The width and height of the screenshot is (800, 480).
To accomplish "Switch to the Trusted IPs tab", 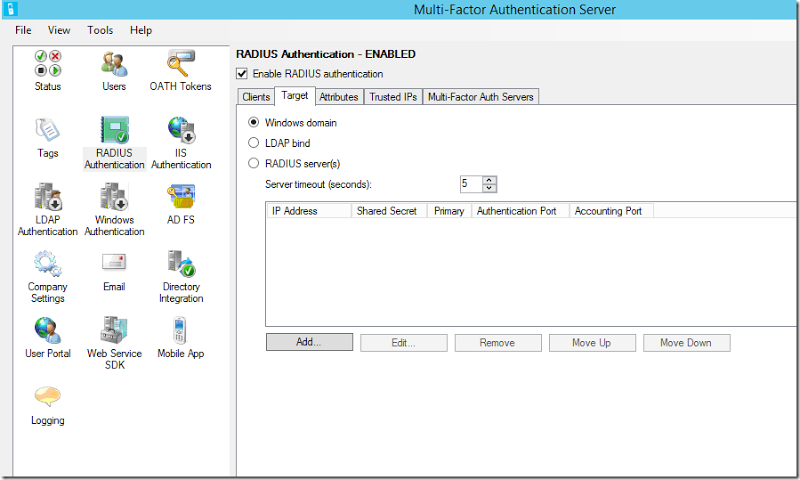I will (x=393, y=97).
